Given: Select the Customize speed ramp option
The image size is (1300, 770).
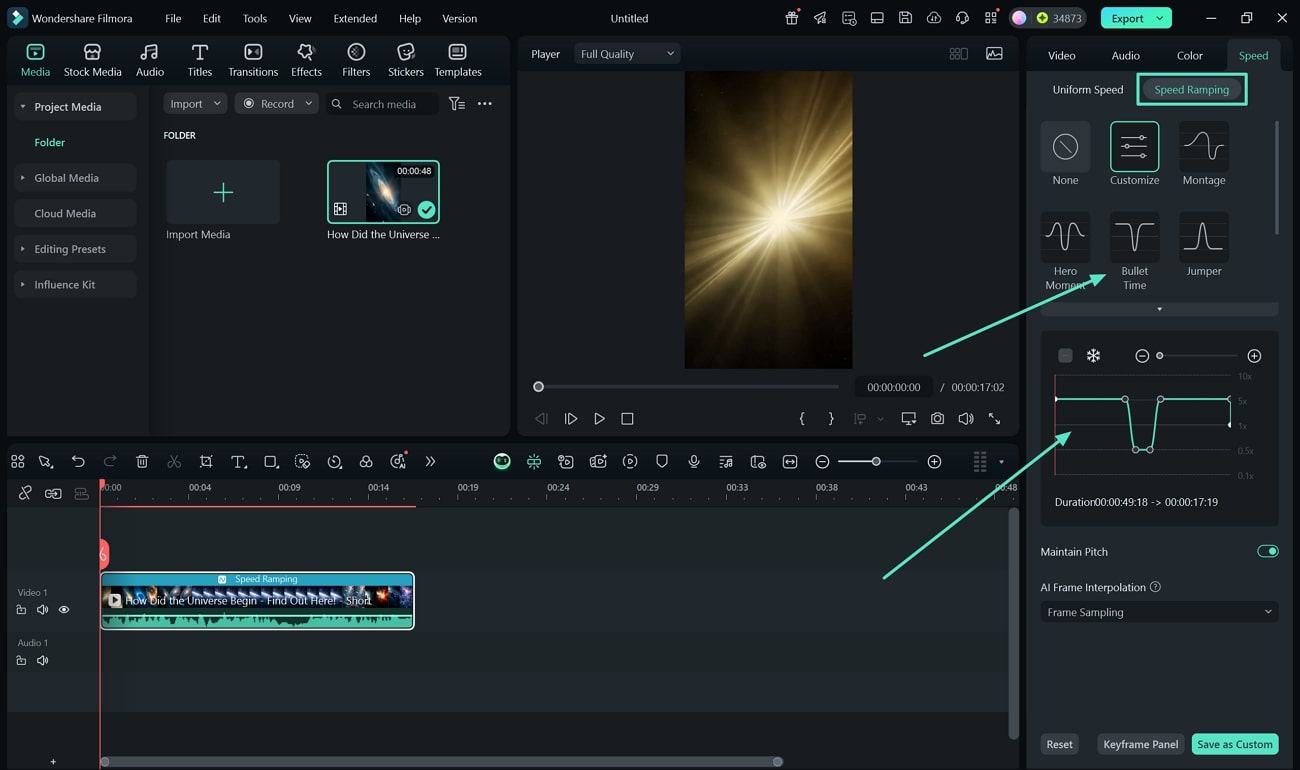Looking at the screenshot, I should [x=1134, y=154].
